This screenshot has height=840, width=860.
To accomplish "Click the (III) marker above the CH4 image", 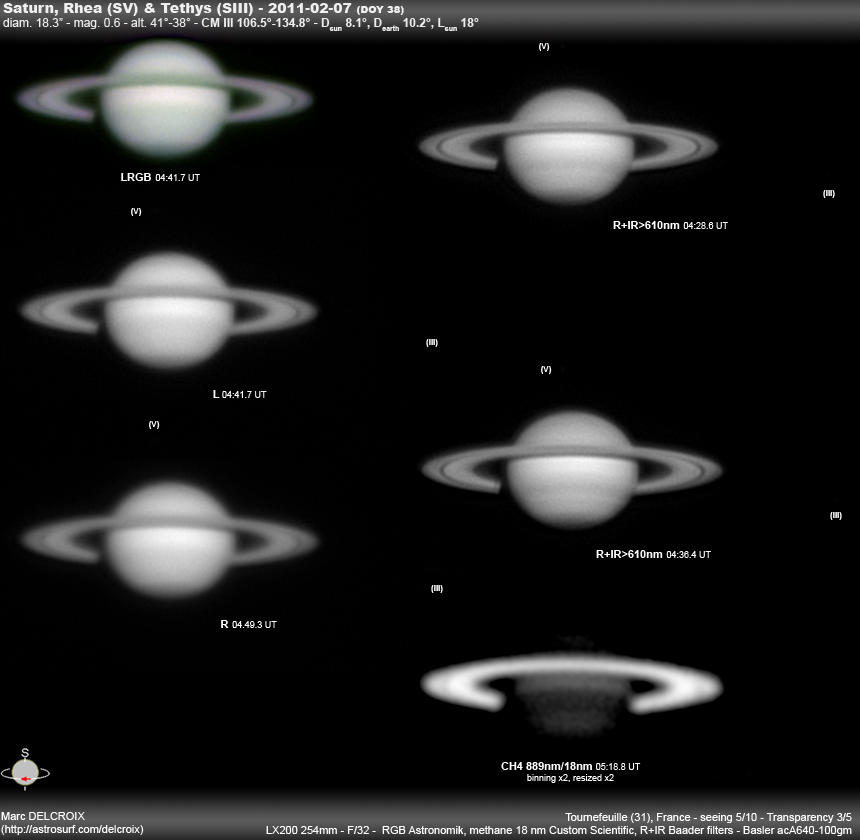I will coord(437,588).
